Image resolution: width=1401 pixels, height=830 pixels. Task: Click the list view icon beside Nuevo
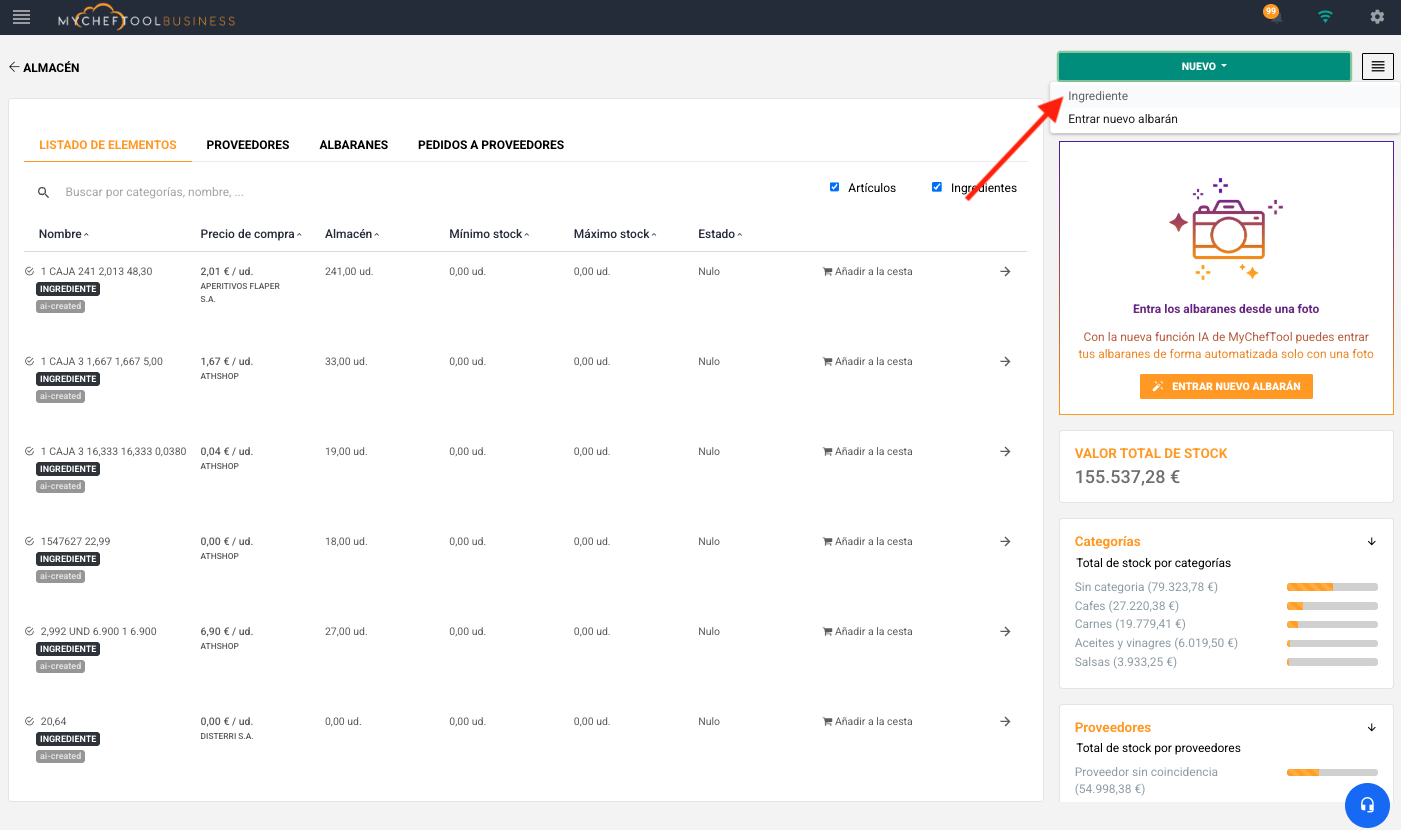[1377, 67]
